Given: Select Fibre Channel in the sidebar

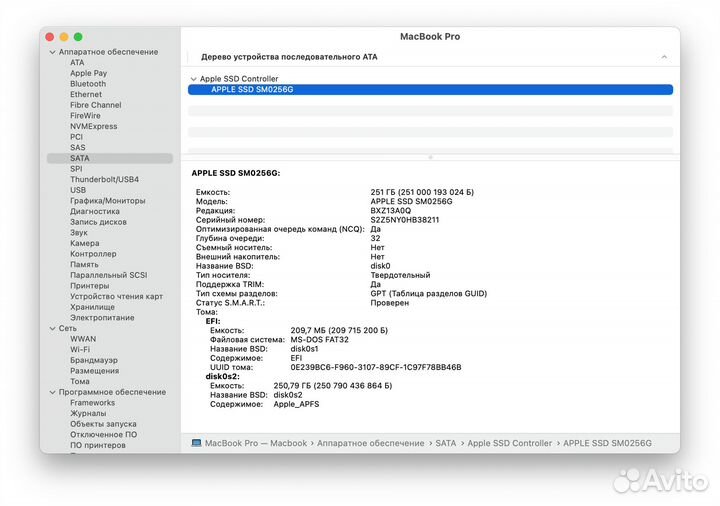Looking at the screenshot, I should pos(96,105).
